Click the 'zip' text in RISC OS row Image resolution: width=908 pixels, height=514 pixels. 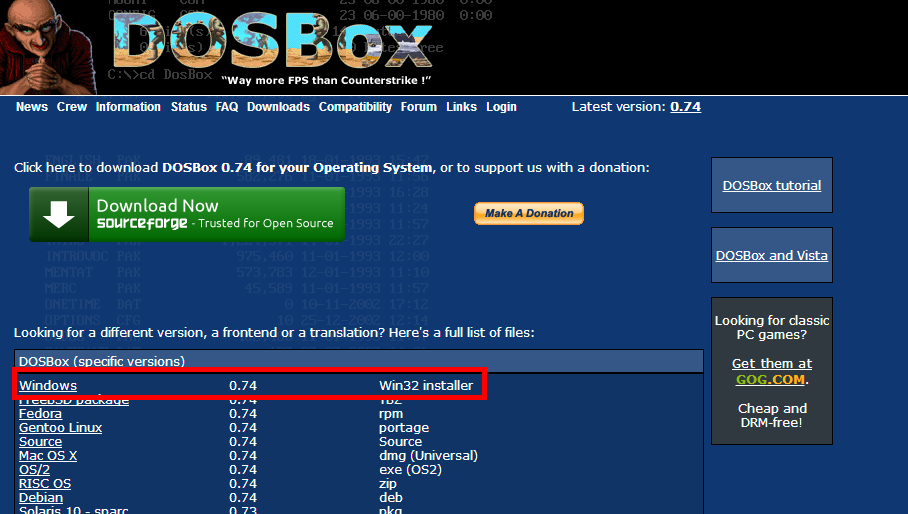point(388,483)
